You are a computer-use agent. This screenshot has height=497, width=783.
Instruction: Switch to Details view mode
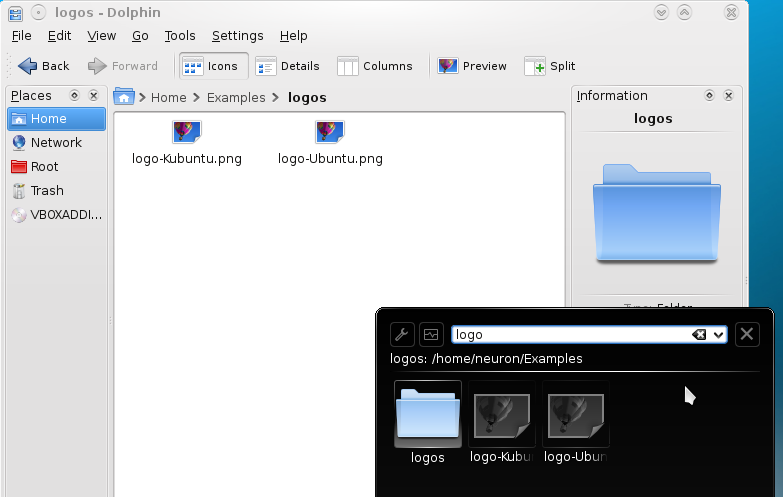pos(287,66)
